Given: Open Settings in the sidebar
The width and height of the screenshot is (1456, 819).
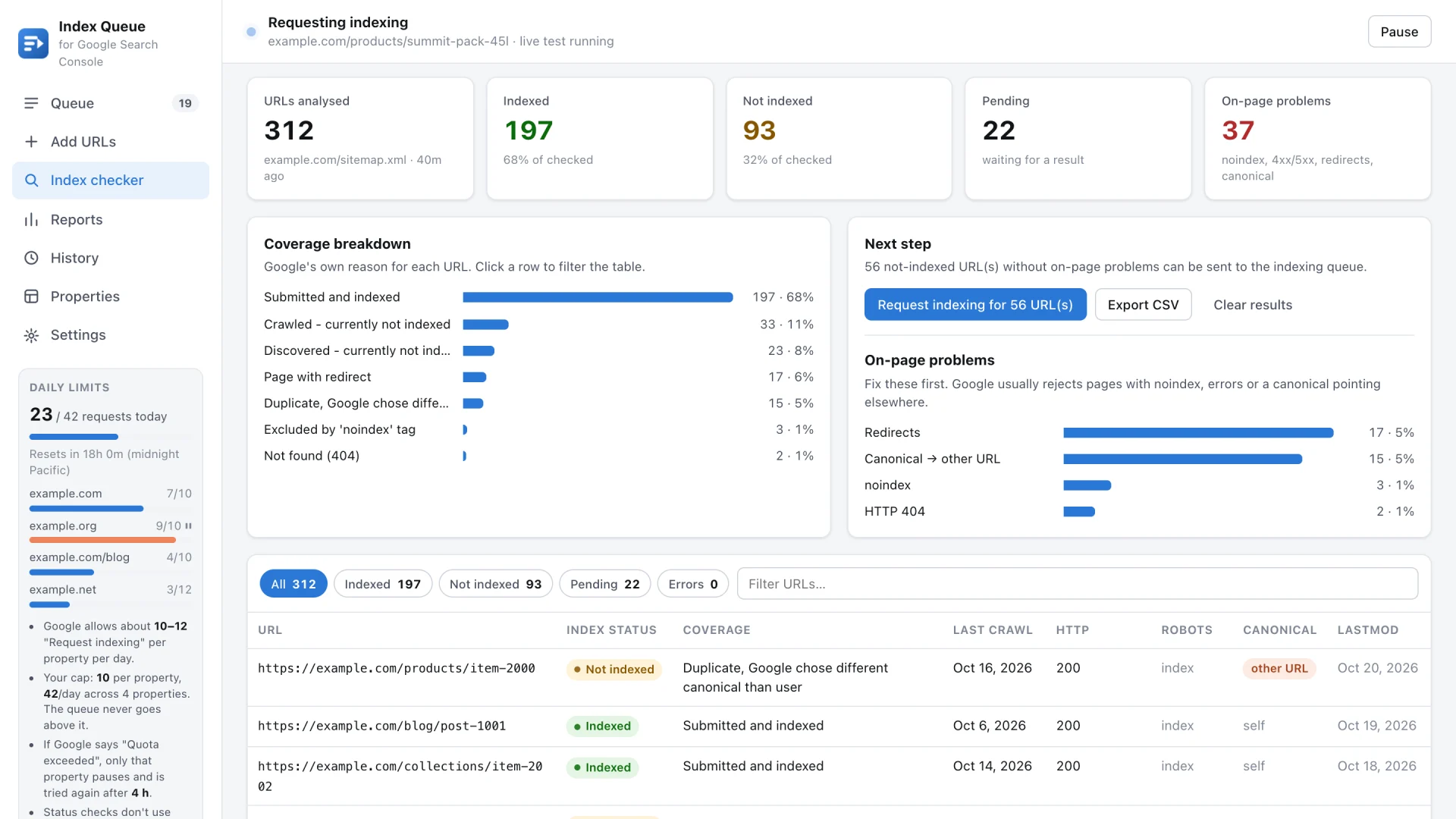Looking at the screenshot, I should (111, 335).
